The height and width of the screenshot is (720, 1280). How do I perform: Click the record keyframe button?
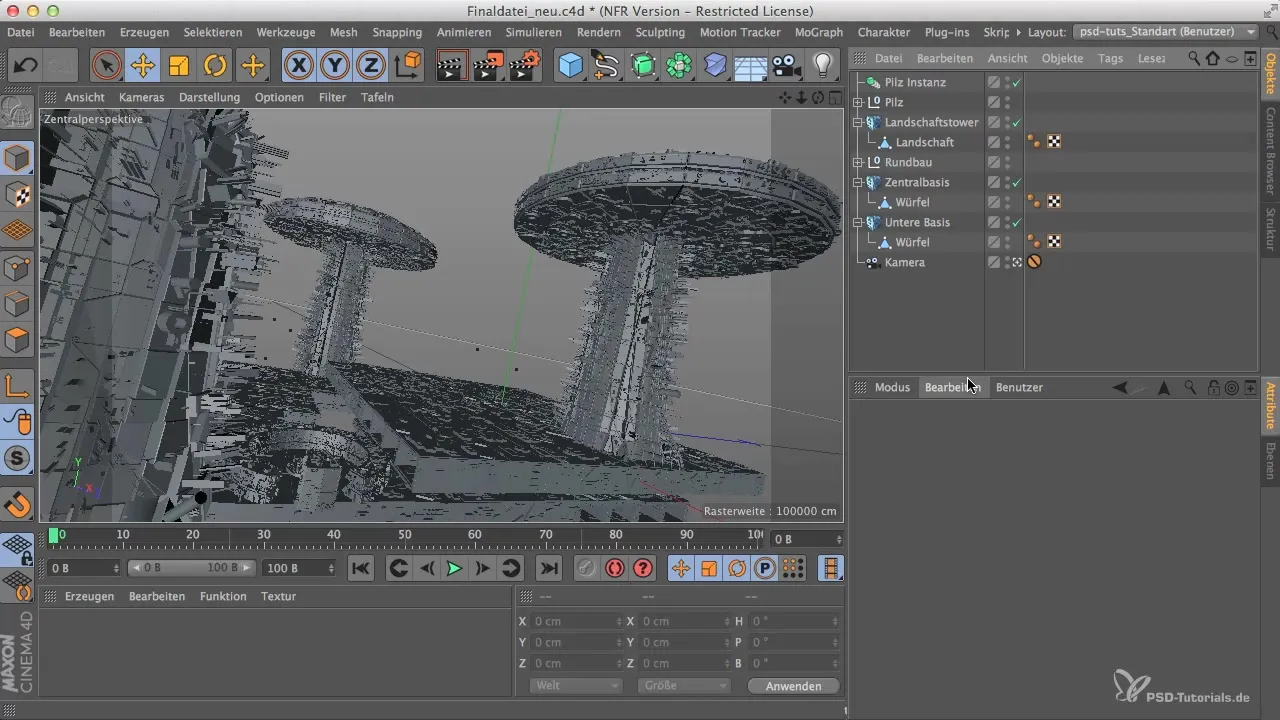586,568
